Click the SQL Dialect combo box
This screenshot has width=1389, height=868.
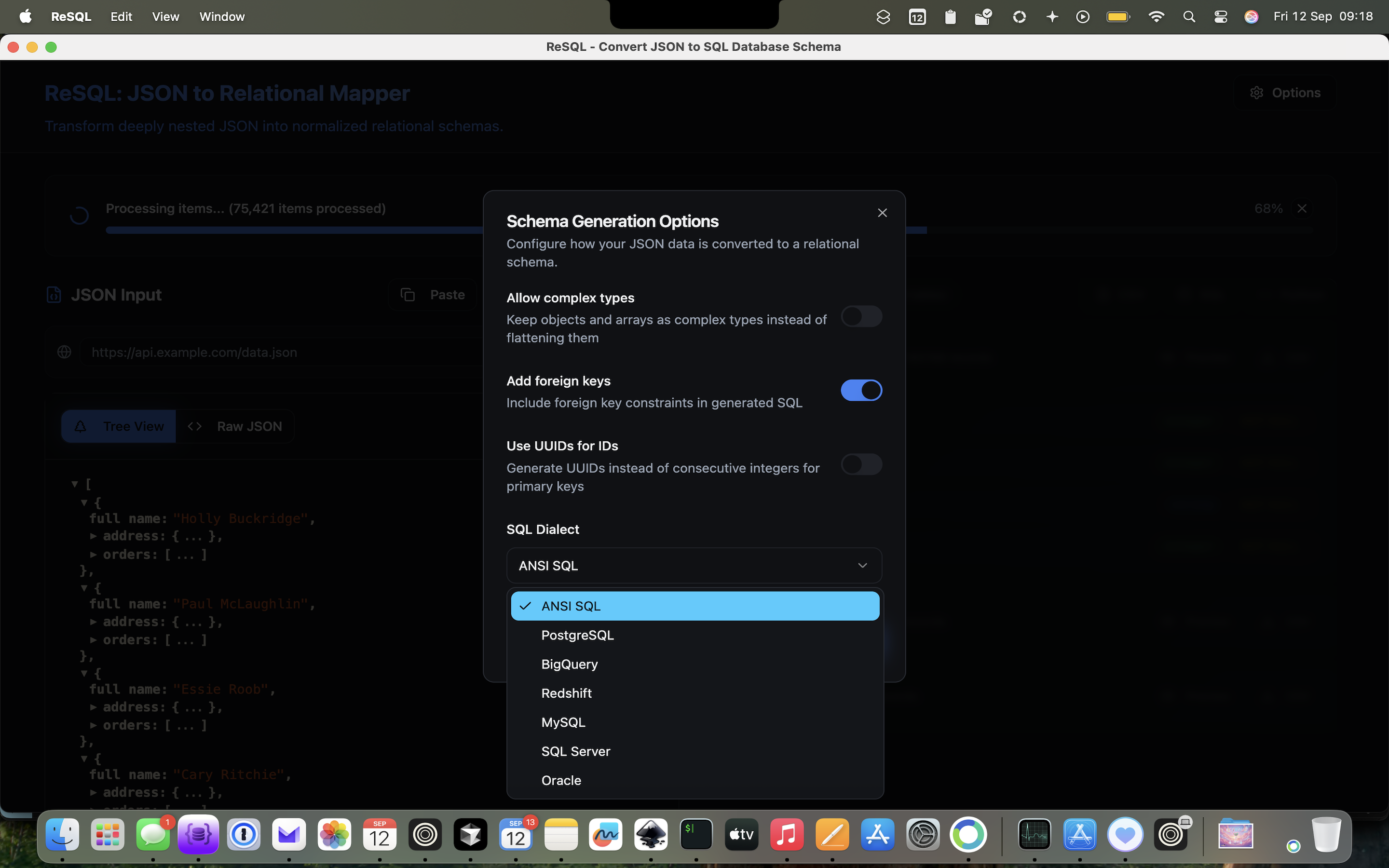tap(694, 566)
